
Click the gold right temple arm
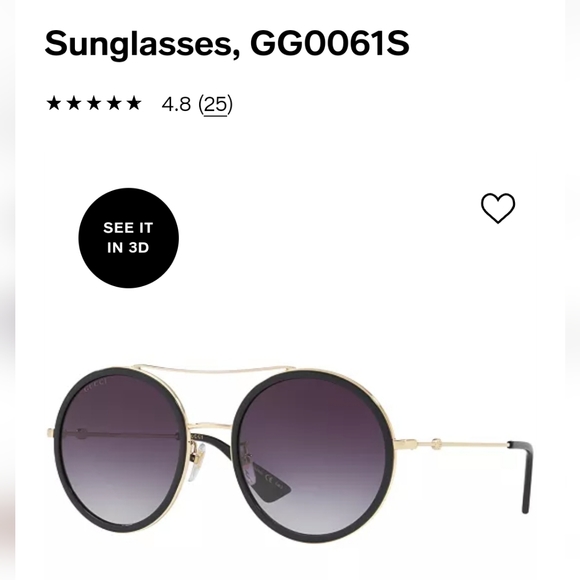(x=451, y=443)
